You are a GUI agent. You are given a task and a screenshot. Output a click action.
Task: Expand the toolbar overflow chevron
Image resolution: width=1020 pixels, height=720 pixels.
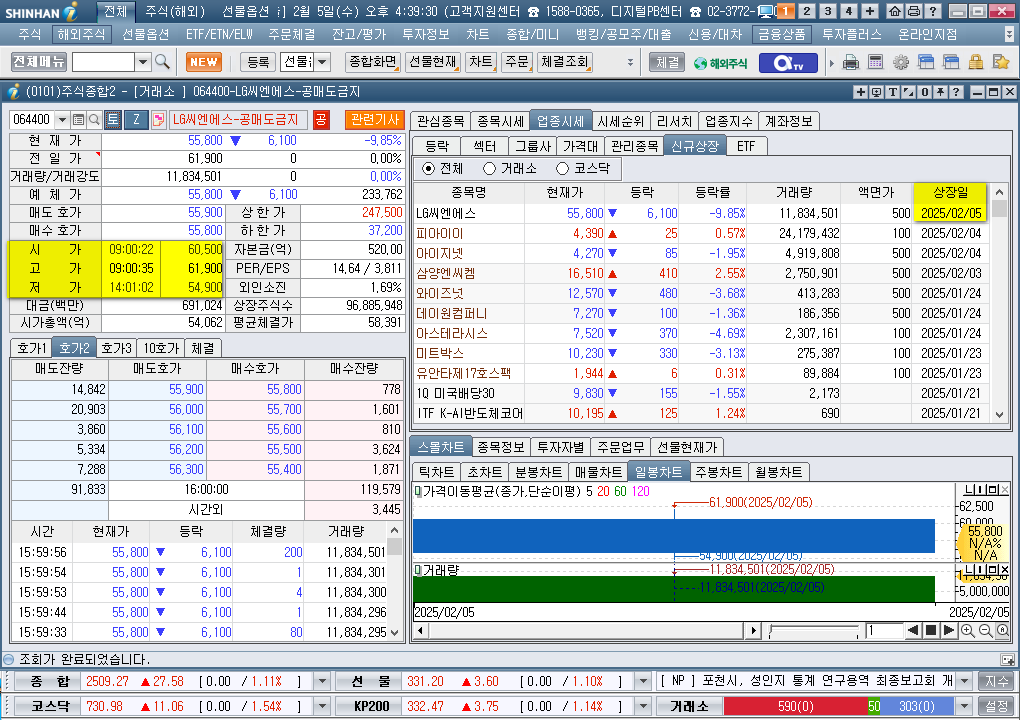630,62
